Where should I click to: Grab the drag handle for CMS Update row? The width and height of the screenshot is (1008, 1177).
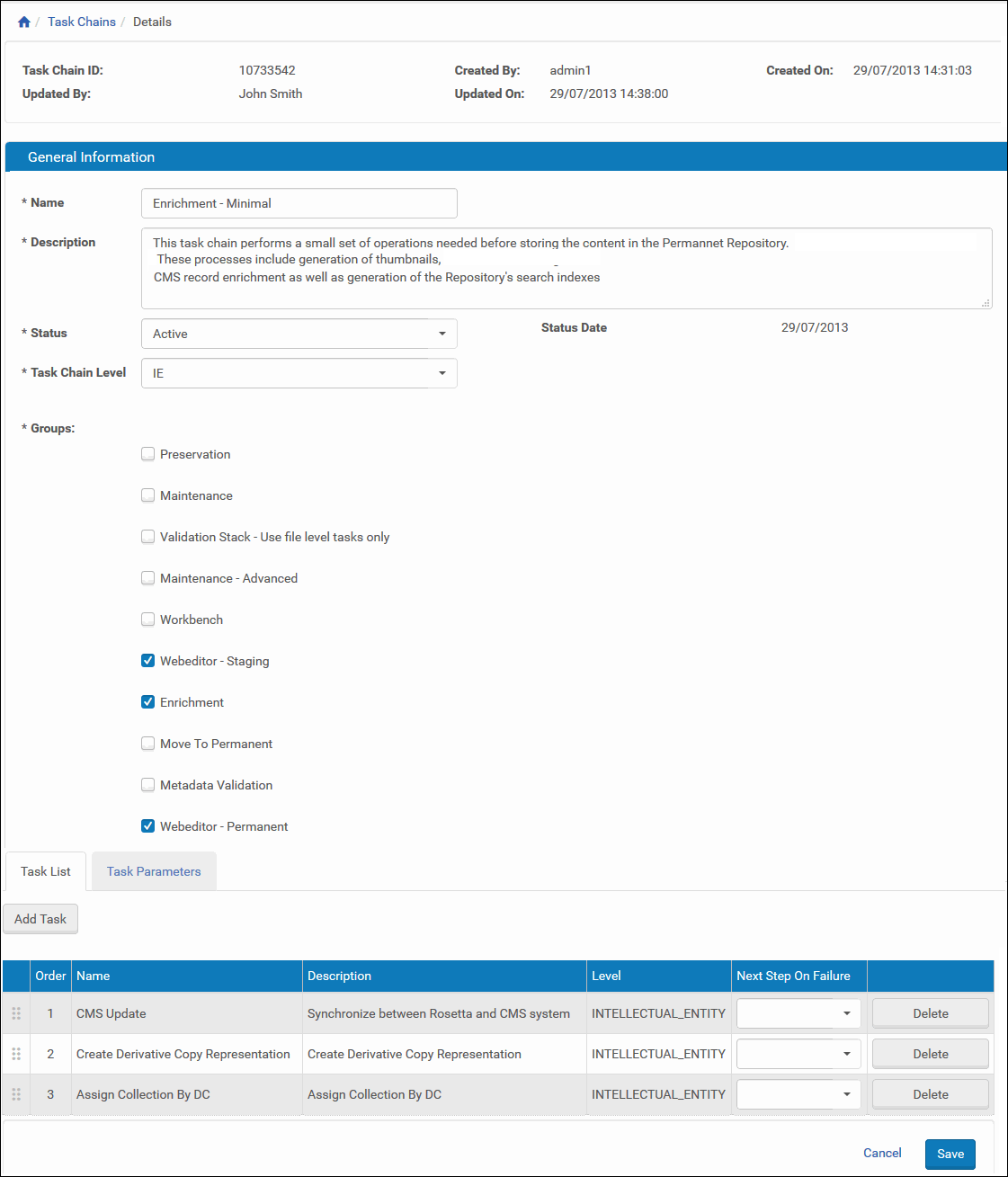pos(16,1013)
